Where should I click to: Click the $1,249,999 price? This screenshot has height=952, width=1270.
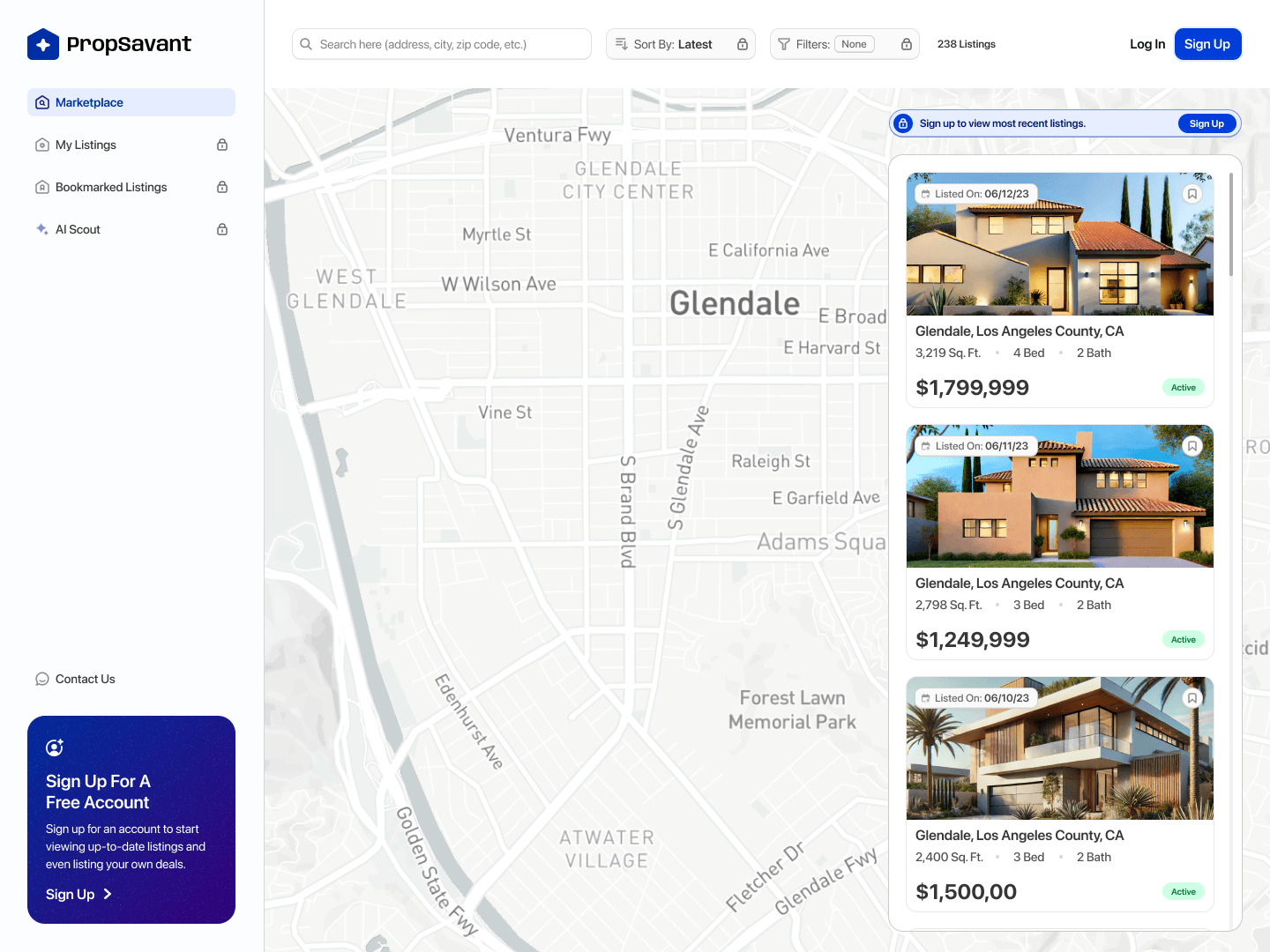[x=973, y=640]
